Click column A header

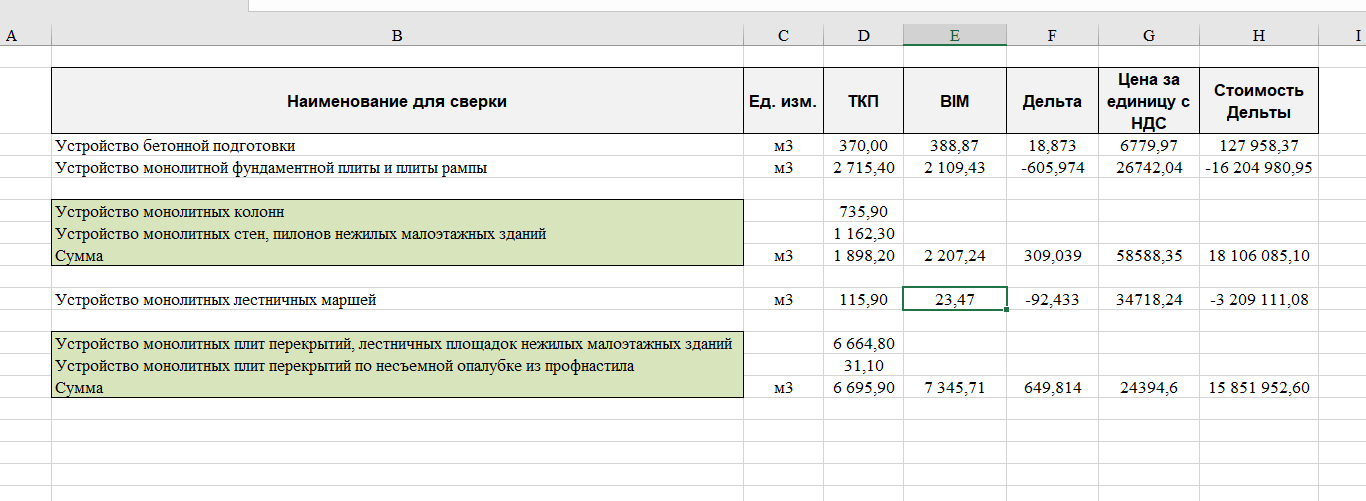coord(12,36)
